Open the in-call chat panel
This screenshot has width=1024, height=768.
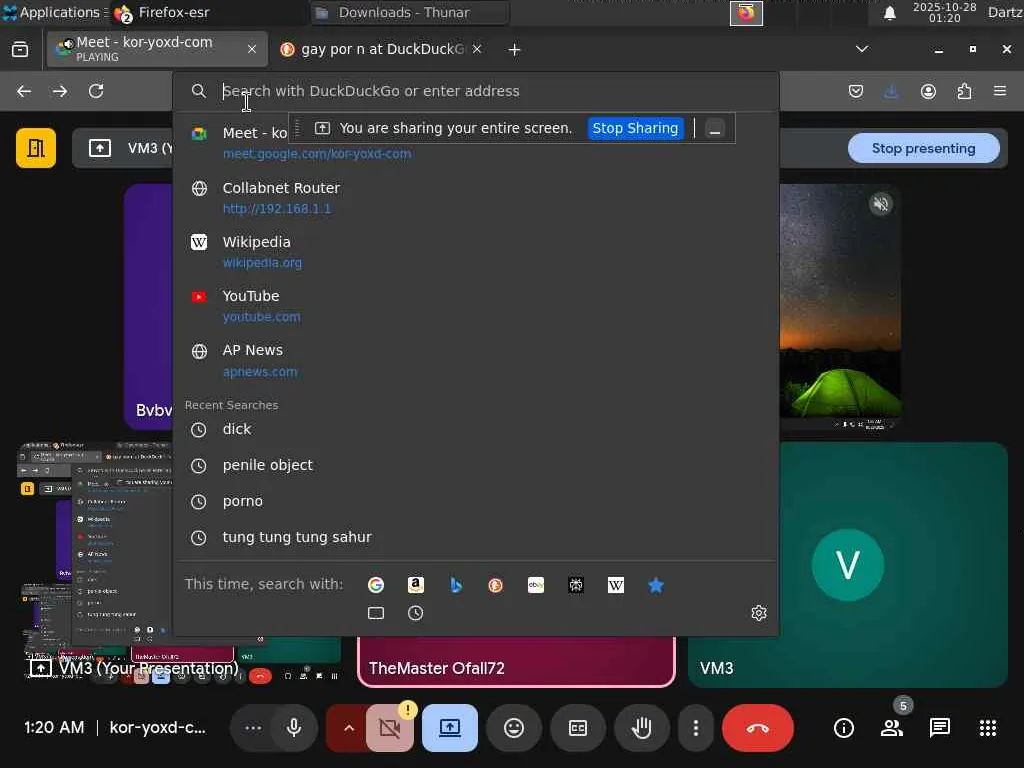[x=940, y=728]
